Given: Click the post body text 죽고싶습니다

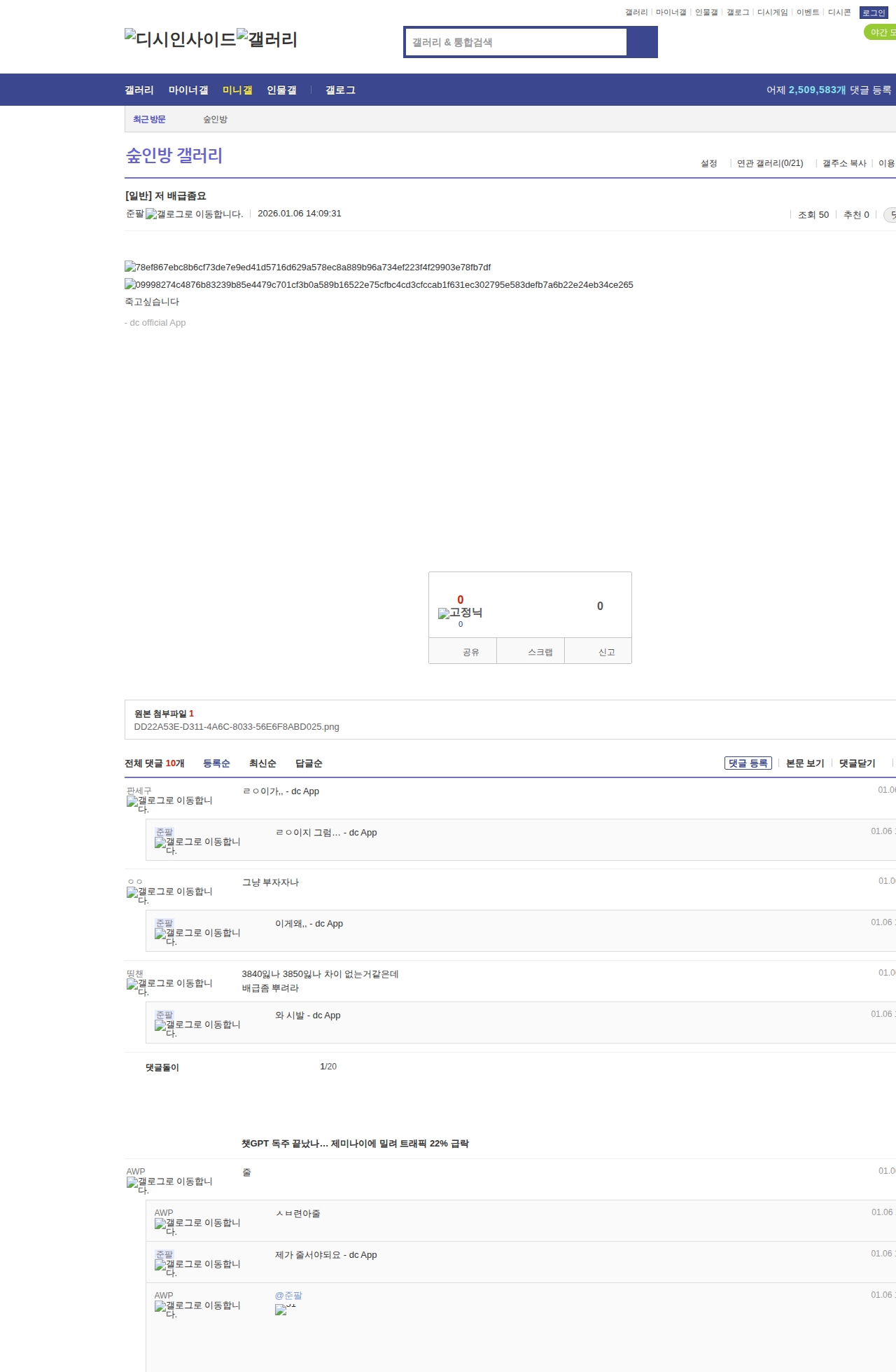Looking at the screenshot, I should (x=152, y=302).
